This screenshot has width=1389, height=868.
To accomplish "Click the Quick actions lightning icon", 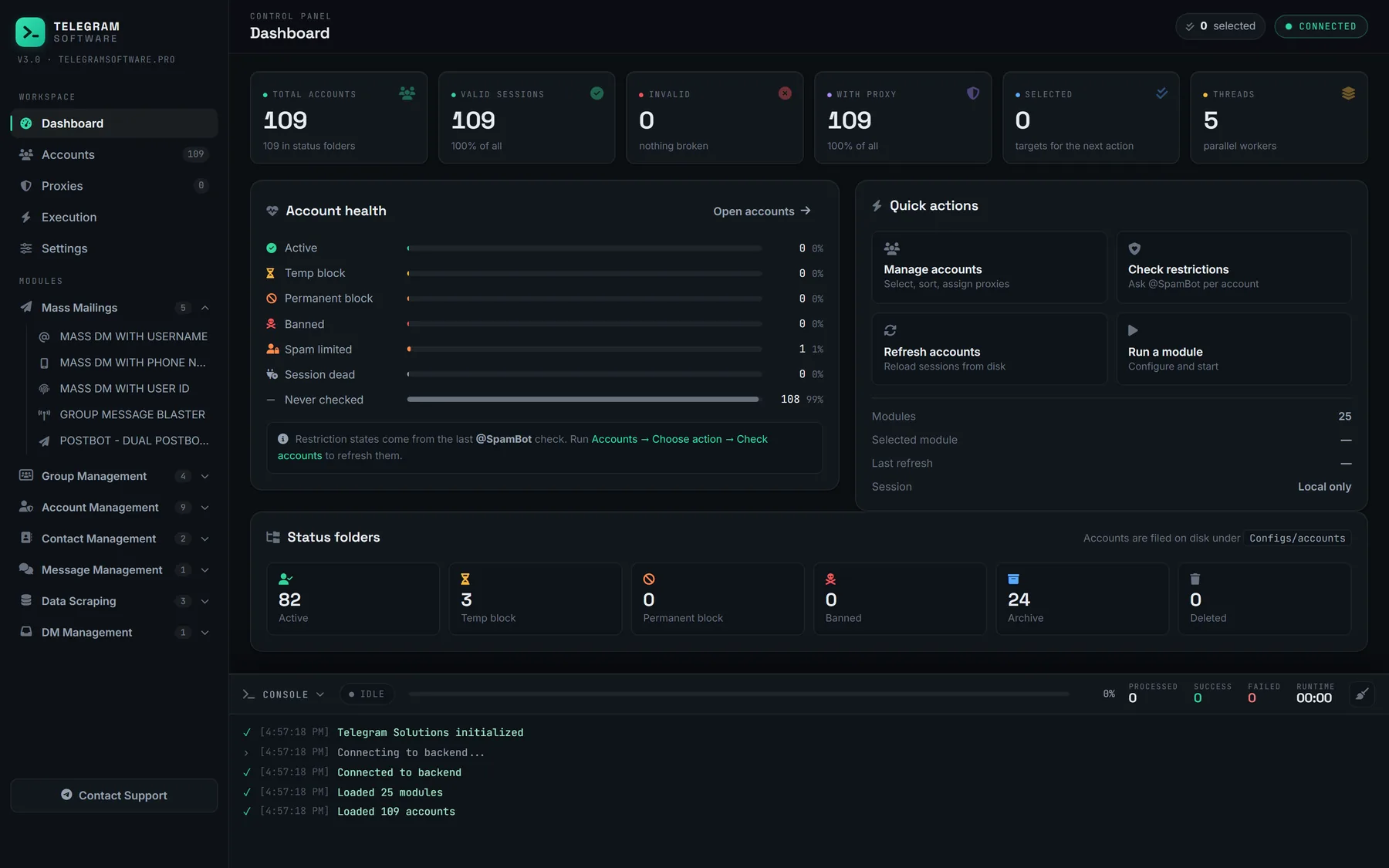I will tap(877, 206).
